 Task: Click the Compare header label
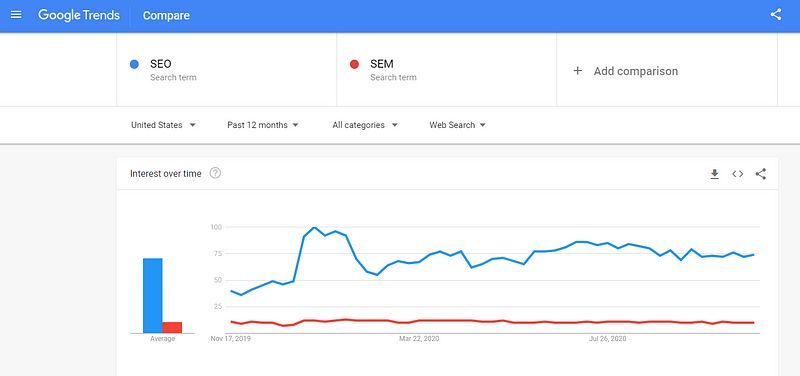click(166, 16)
